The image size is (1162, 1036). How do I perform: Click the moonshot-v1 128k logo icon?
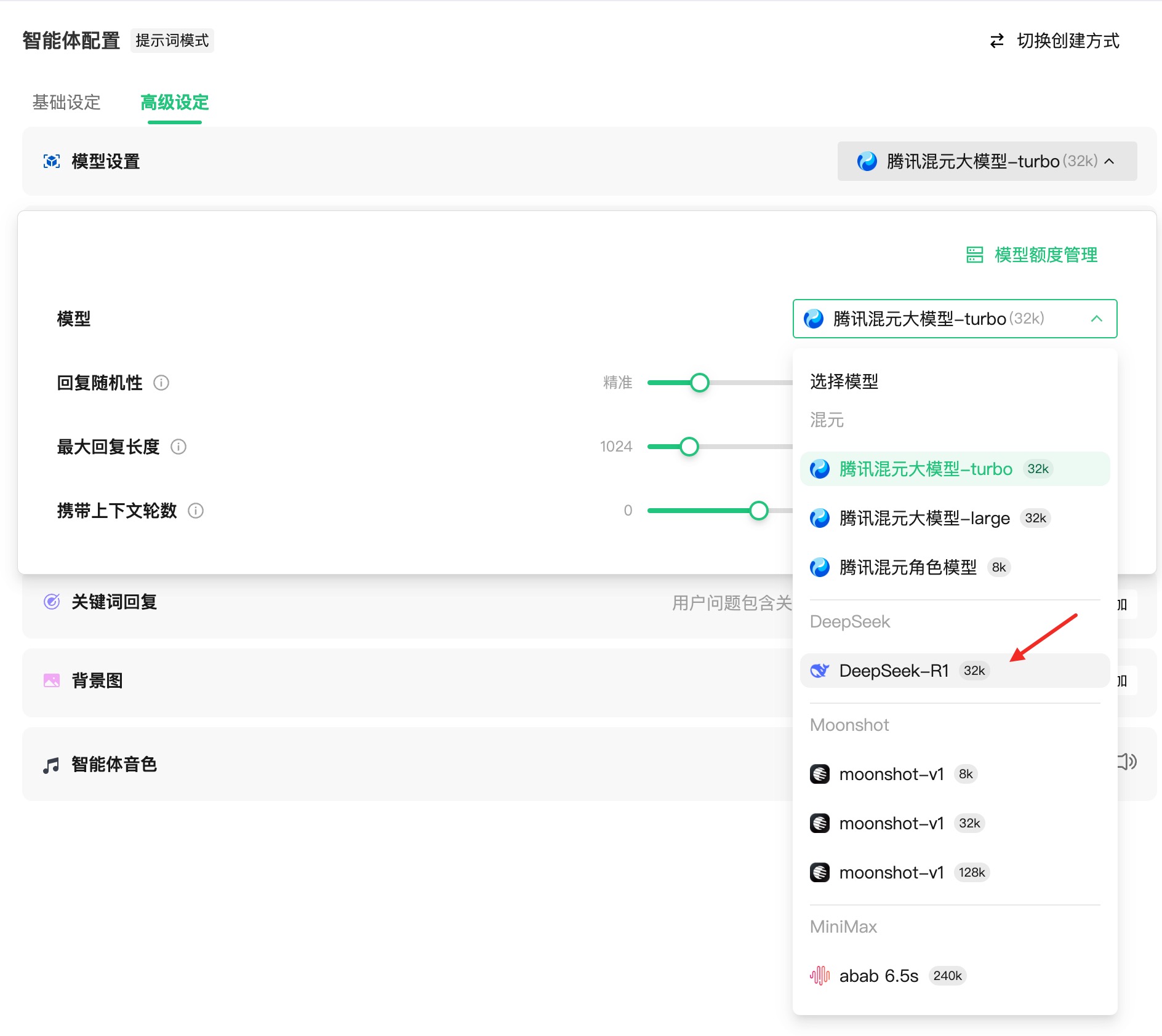click(820, 872)
